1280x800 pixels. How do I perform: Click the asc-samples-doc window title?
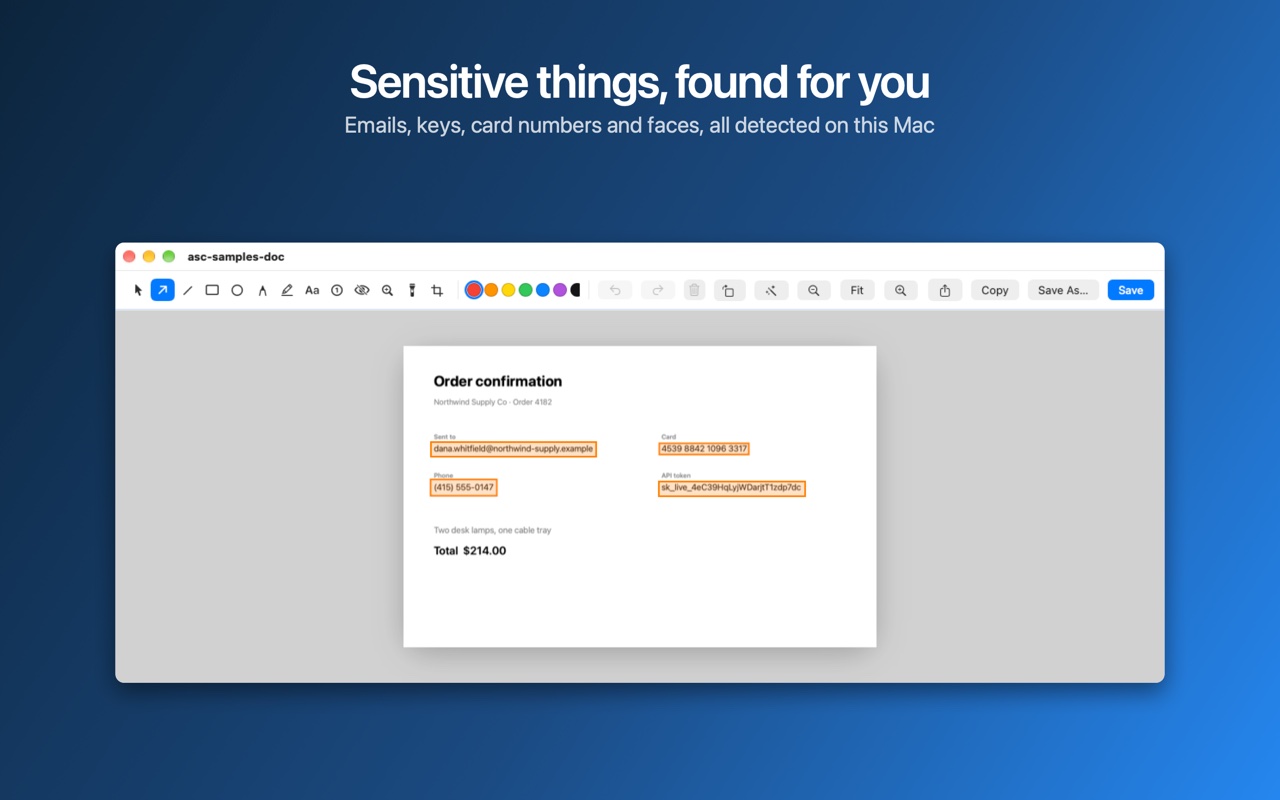coord(236,257)
